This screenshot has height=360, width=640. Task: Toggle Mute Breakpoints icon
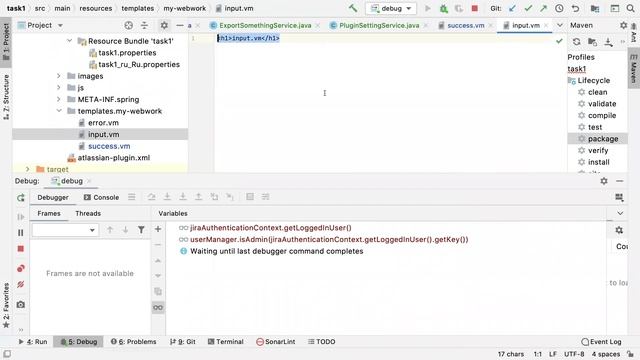(21, 284)
